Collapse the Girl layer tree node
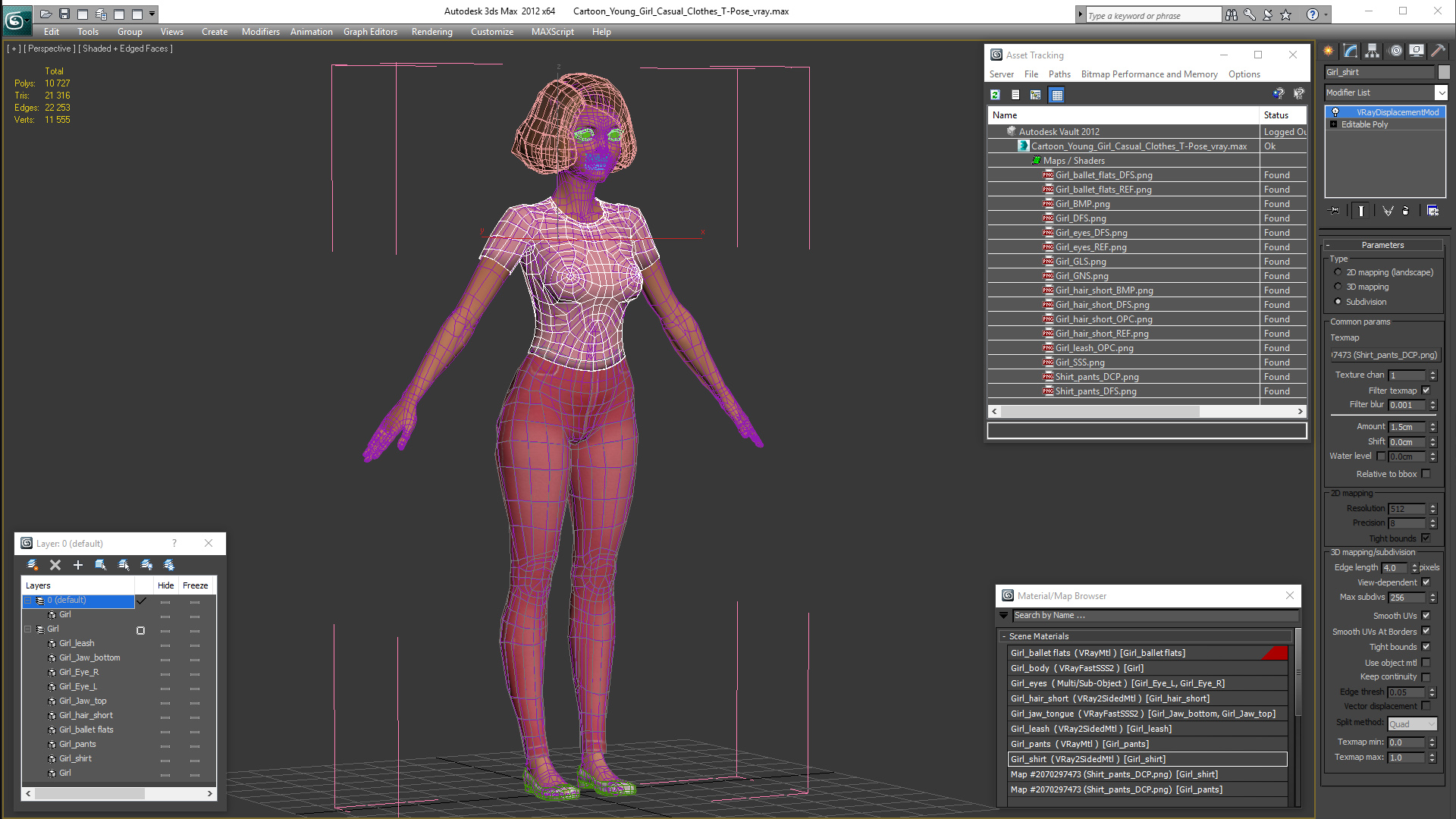The image size is (1456, 819). (x=28, y=629)
